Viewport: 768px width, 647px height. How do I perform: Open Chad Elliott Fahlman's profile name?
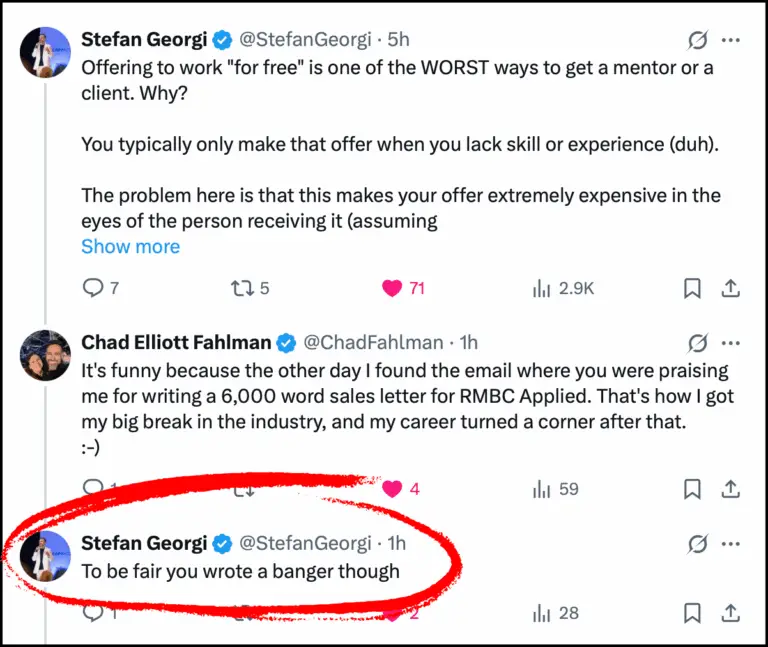(x=177, y=342)
